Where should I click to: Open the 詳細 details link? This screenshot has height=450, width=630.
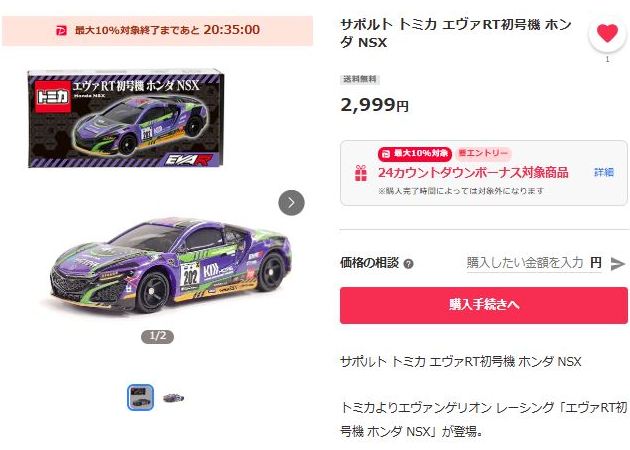point(603,172)
